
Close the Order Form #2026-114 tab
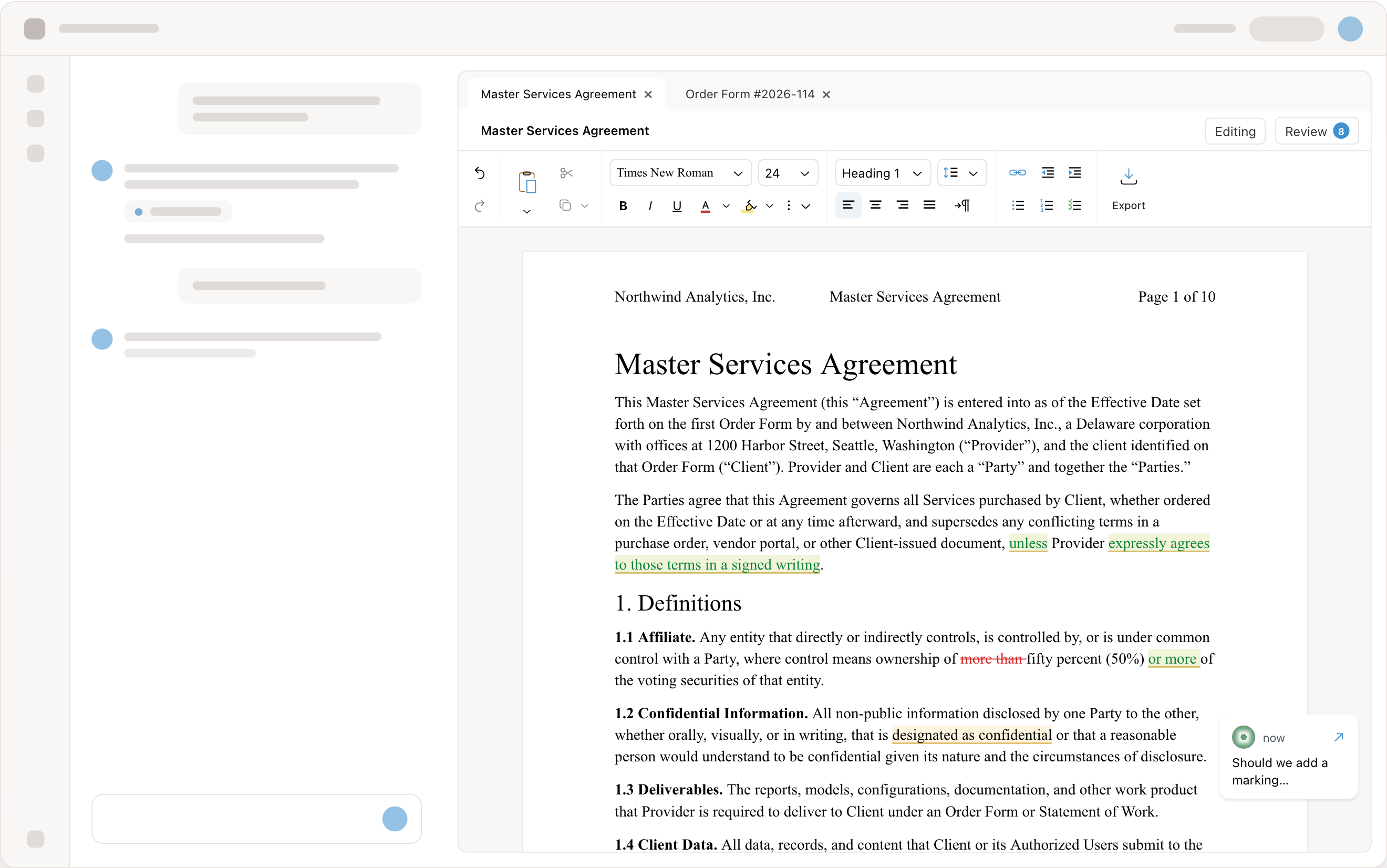pyautogui.click(x=826, y=95)
